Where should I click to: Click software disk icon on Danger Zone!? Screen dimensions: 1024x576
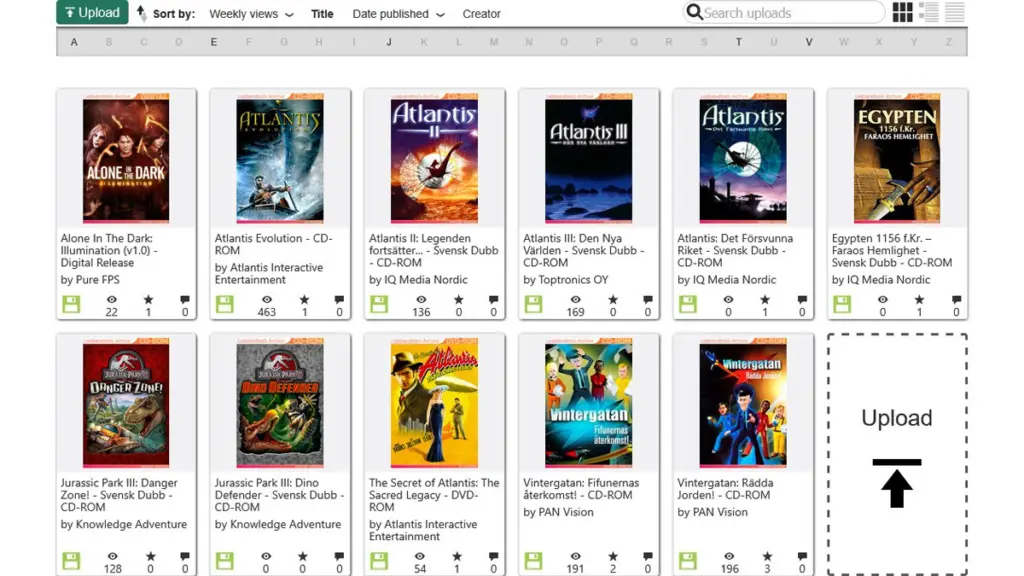tap(71, 560)
